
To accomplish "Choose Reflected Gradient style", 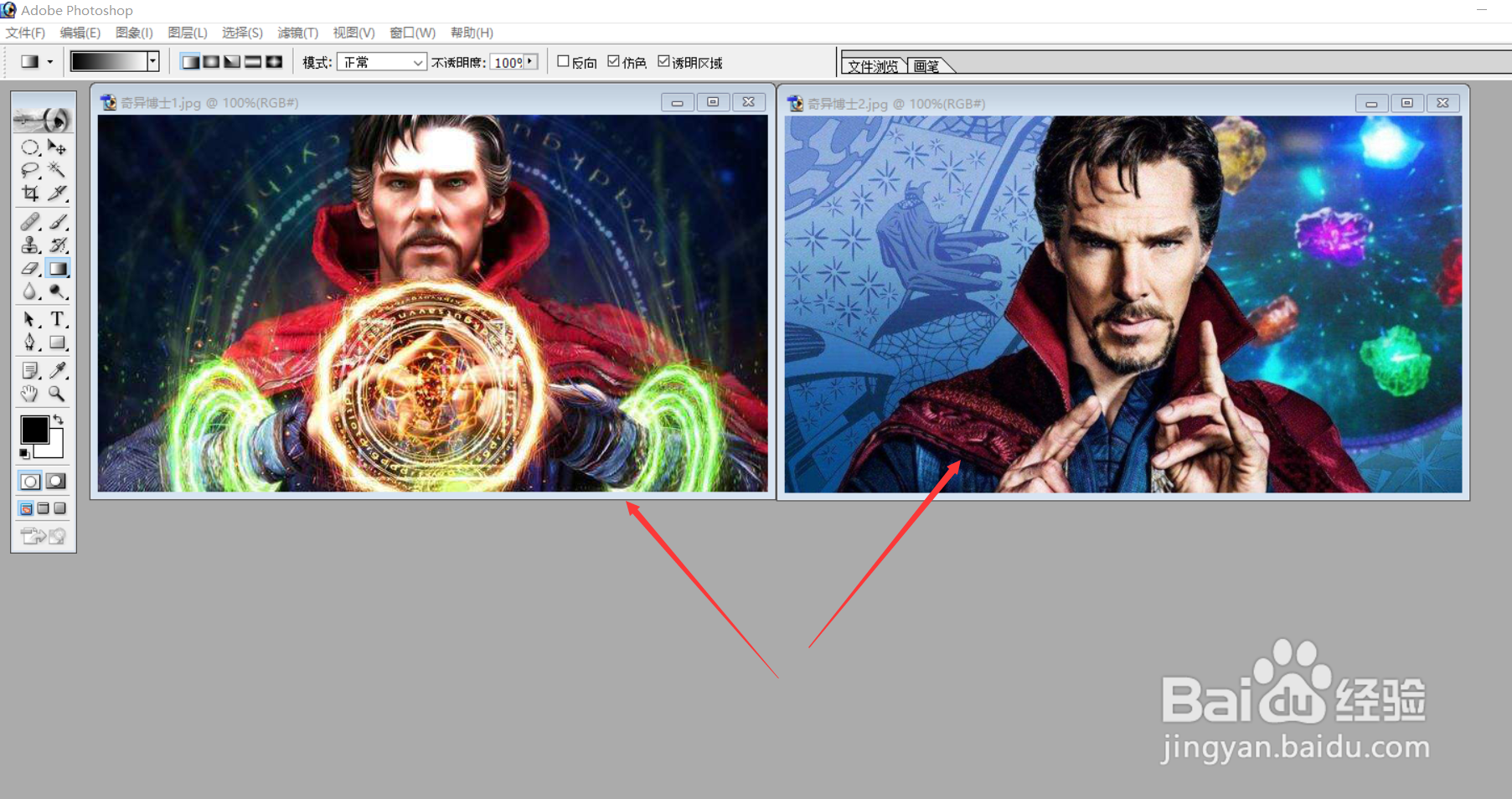I will click(253, 62).
